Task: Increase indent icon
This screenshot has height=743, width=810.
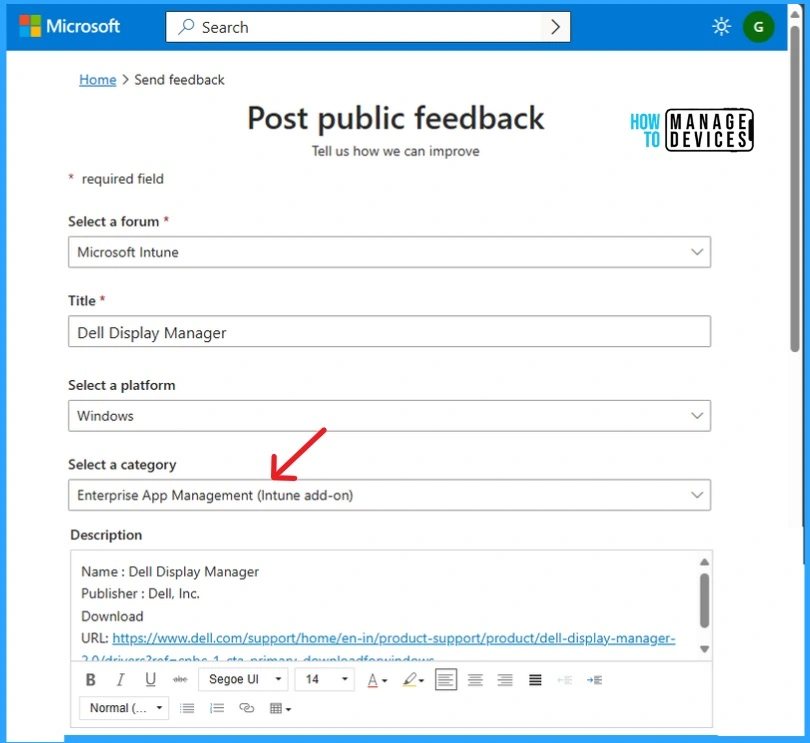Action: point(595,680)
